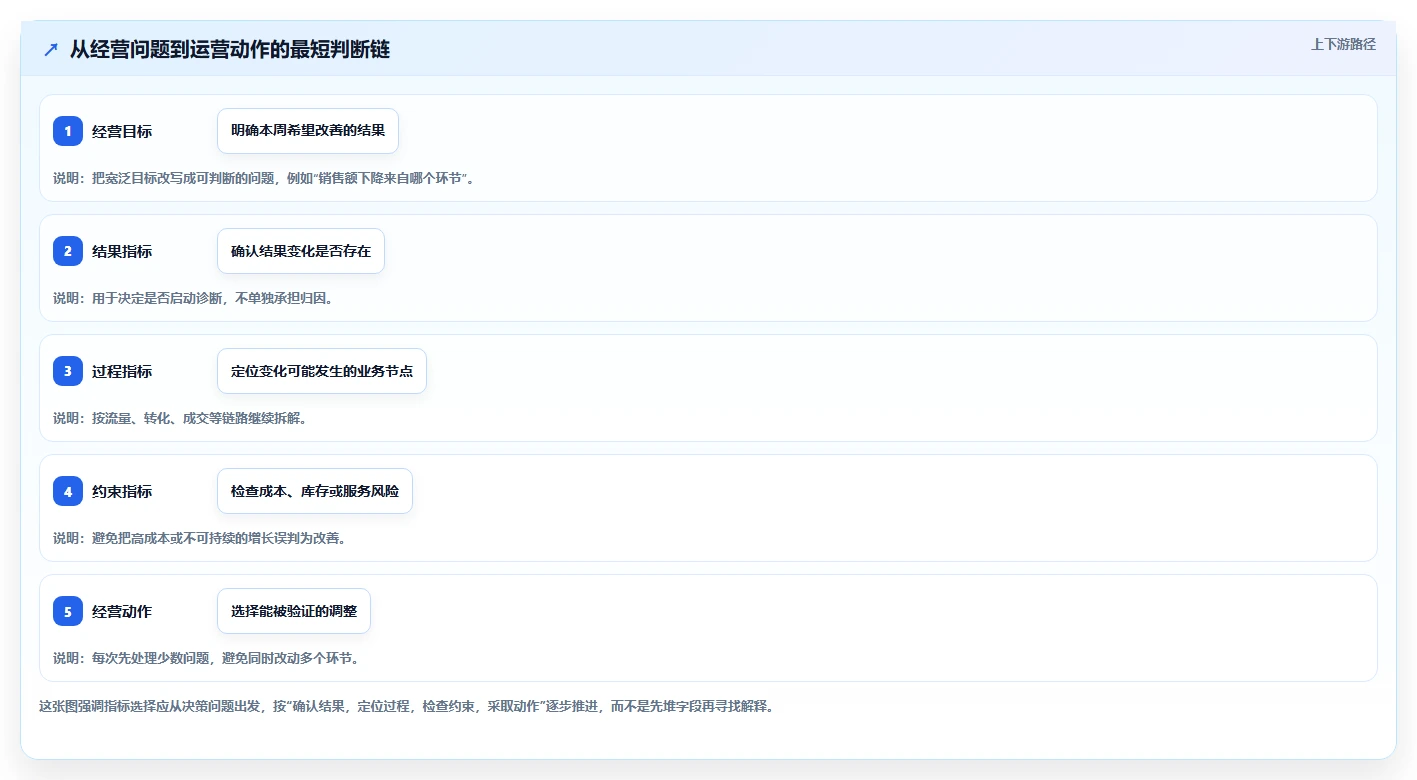This screenshot has height=780, width=1417.
Task: Click the 结果指标 step label
Action: (122, 251)
